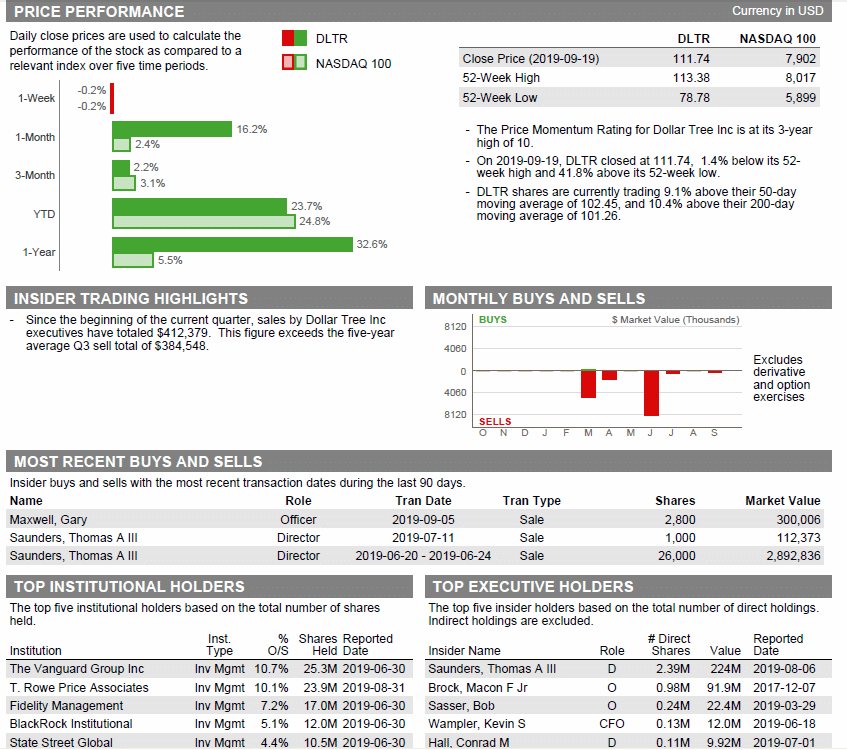
Task: Click the '% O/S' column header
Action: 279,645
